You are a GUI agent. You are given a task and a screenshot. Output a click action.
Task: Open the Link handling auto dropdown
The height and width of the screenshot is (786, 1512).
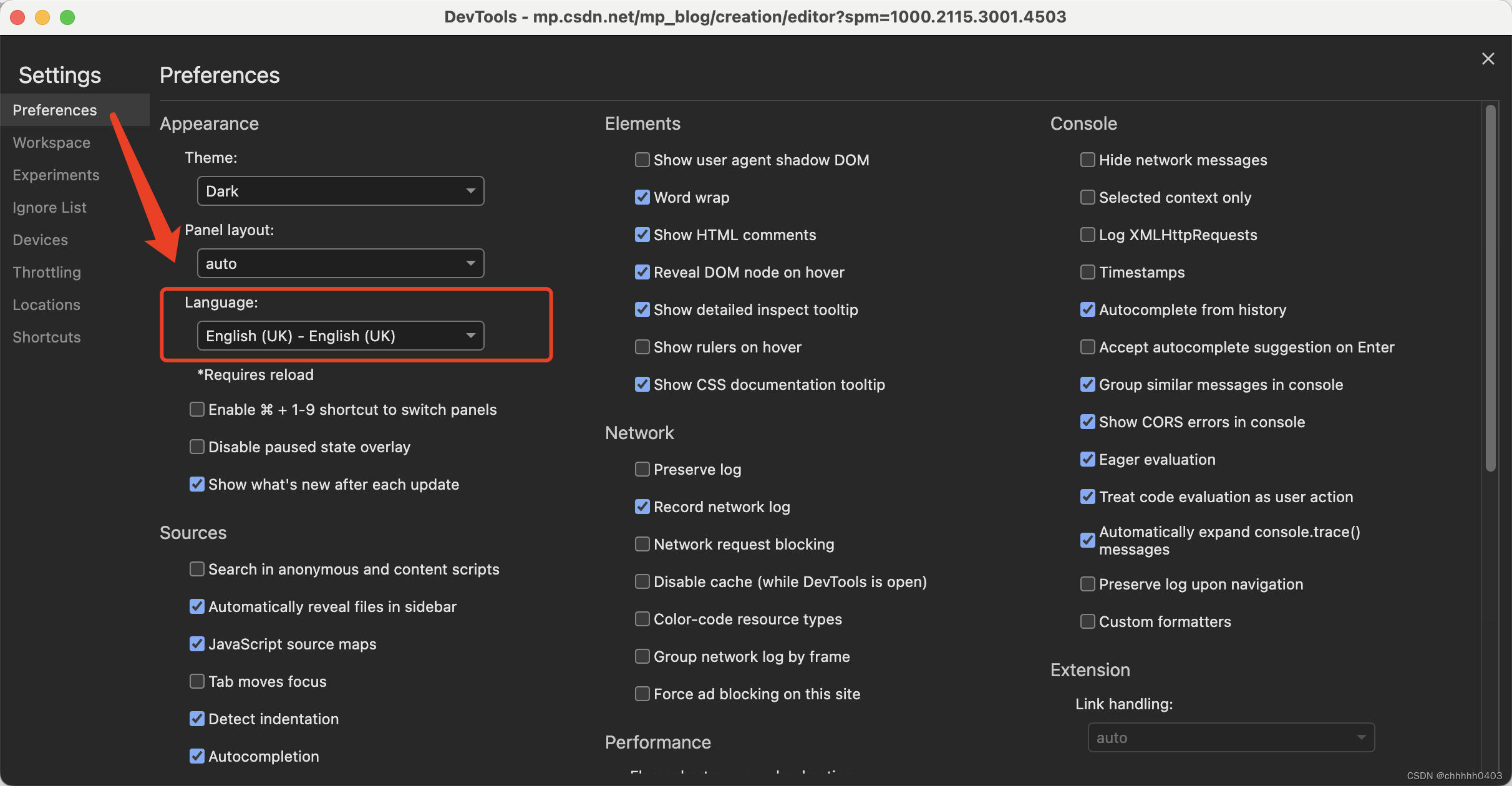pyautogui.click(x=1231, y=737)
